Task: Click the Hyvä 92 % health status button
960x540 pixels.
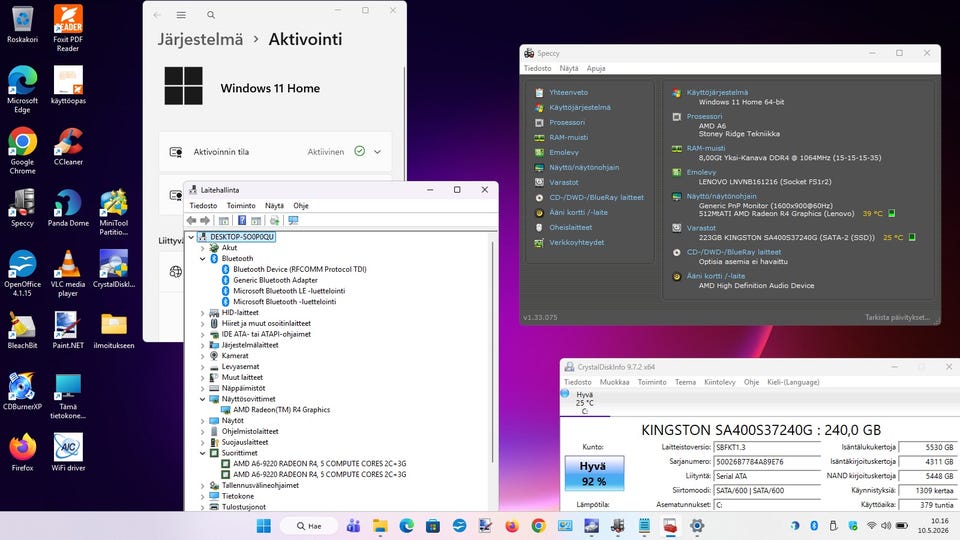Action: pyautogui.click(x=594, y=473)
